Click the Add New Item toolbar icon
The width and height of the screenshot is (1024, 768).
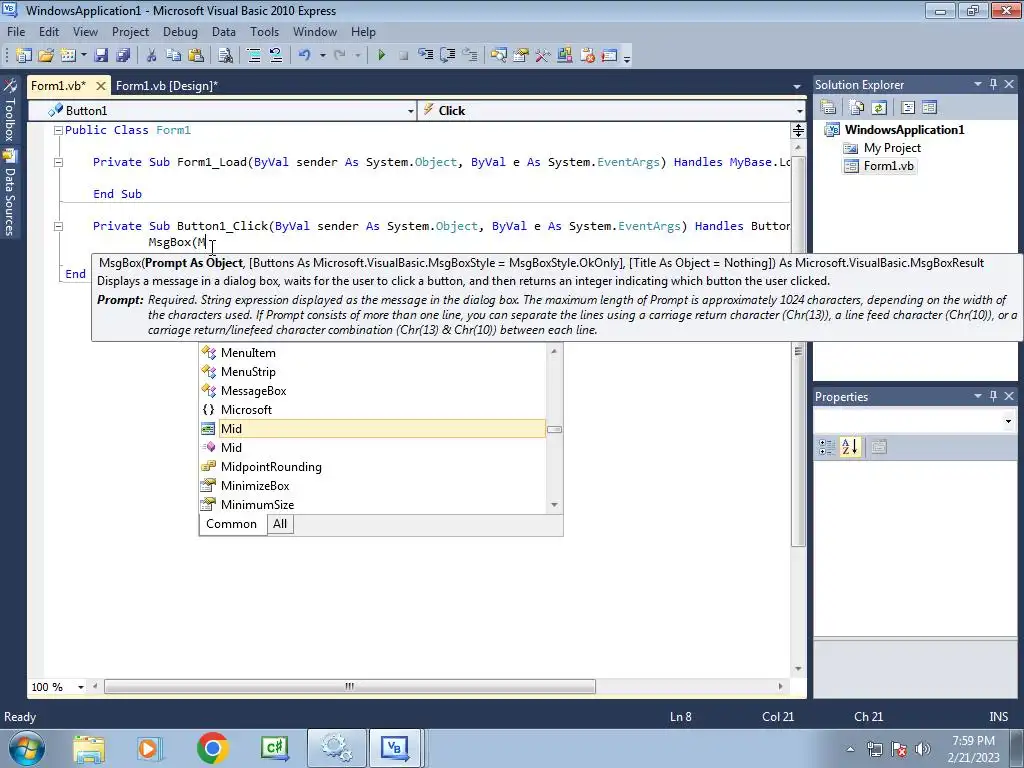(68, 56)
